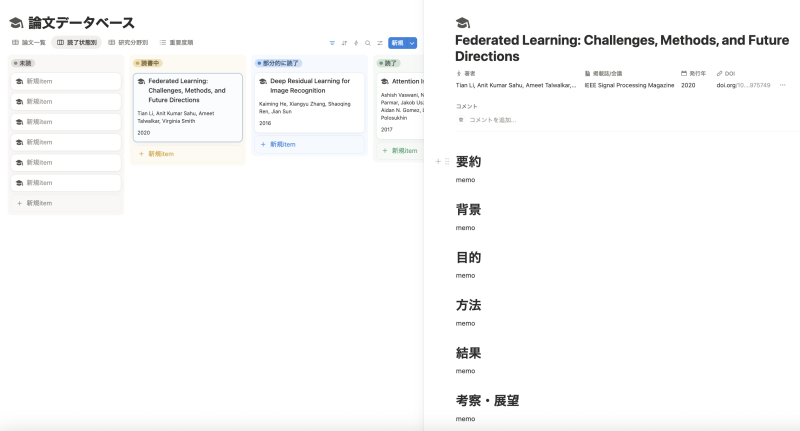
Task: Click the plus icon beside 要約 heading
Action: 437,161
